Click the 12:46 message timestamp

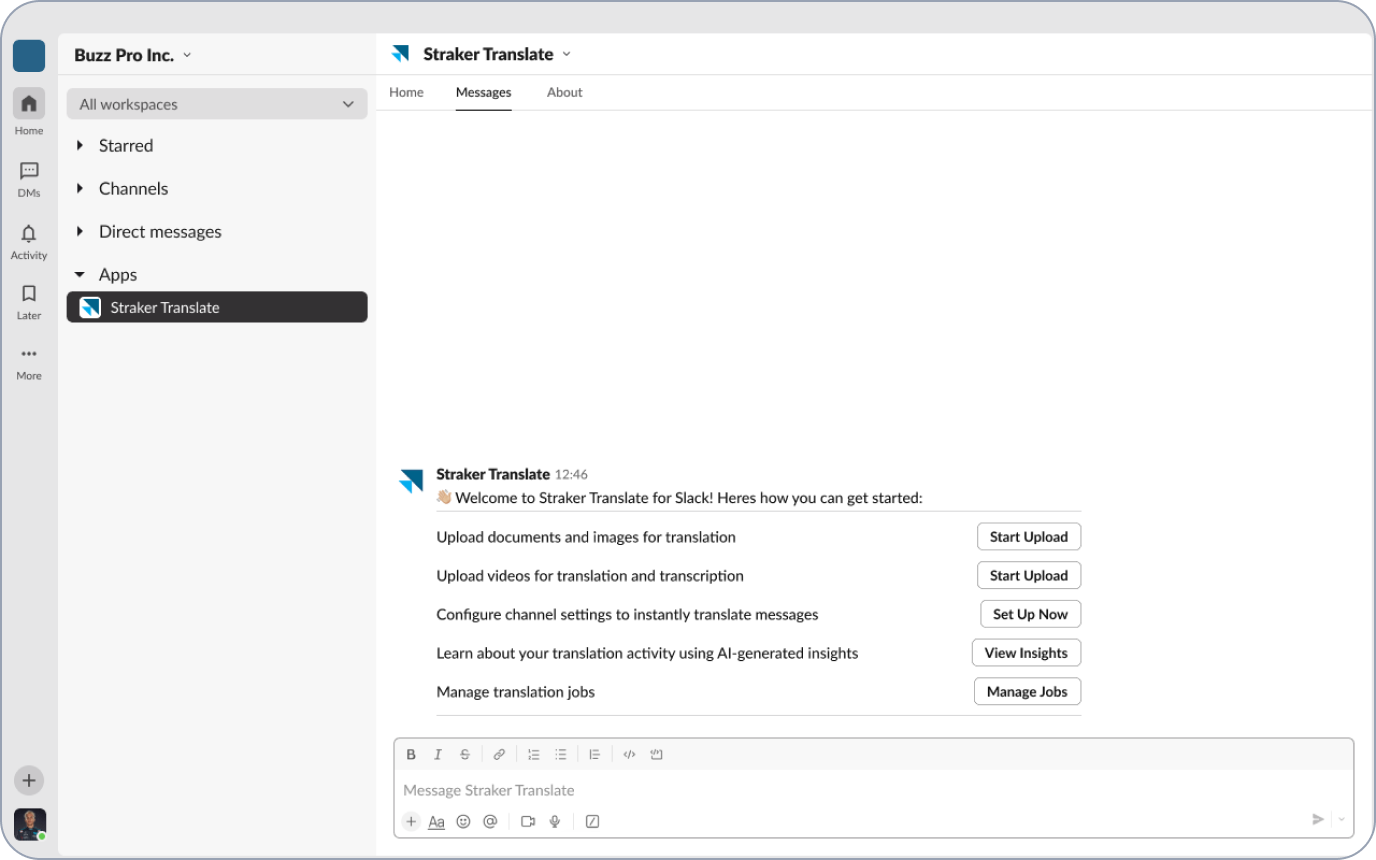click(571, 475)
